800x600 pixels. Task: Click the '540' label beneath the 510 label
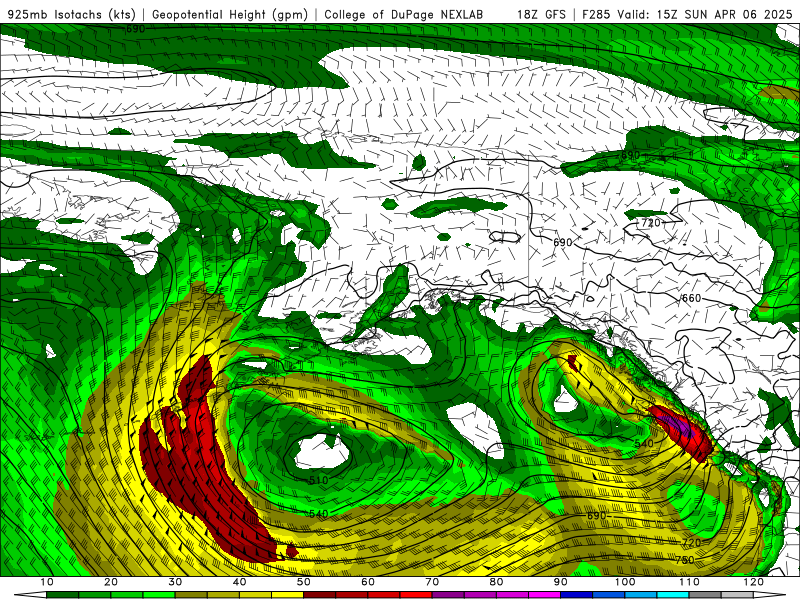(x=318, y=513)
